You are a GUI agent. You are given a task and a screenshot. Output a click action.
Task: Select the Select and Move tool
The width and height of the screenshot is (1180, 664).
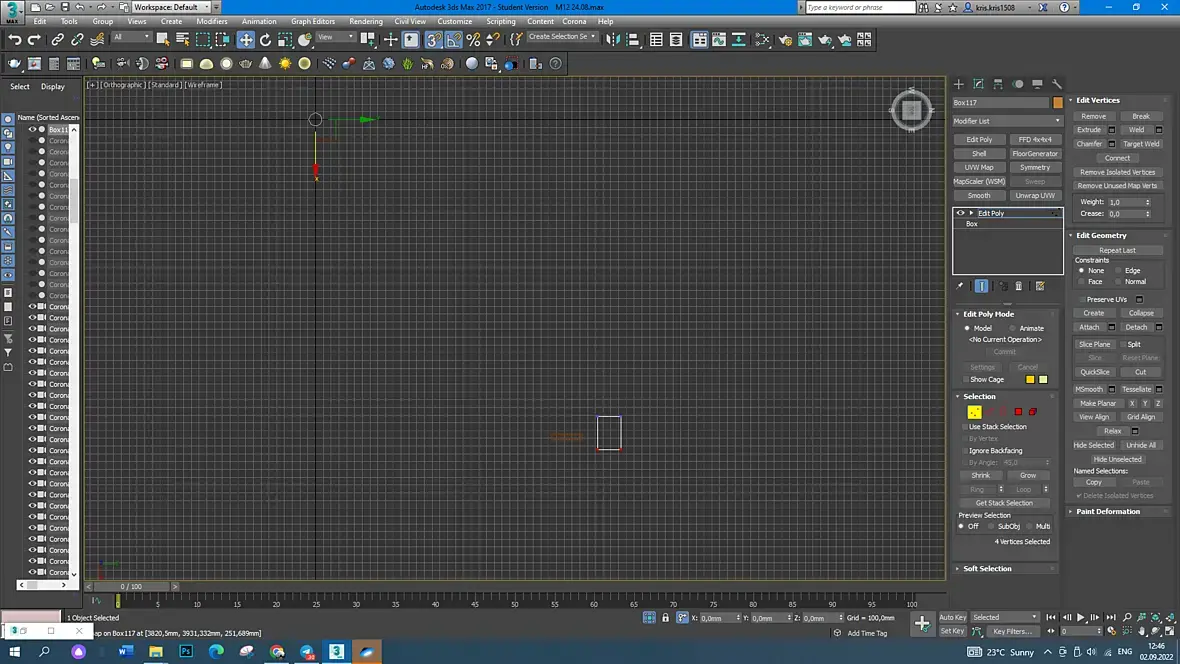pyautogui.click(x=245, y=40)
